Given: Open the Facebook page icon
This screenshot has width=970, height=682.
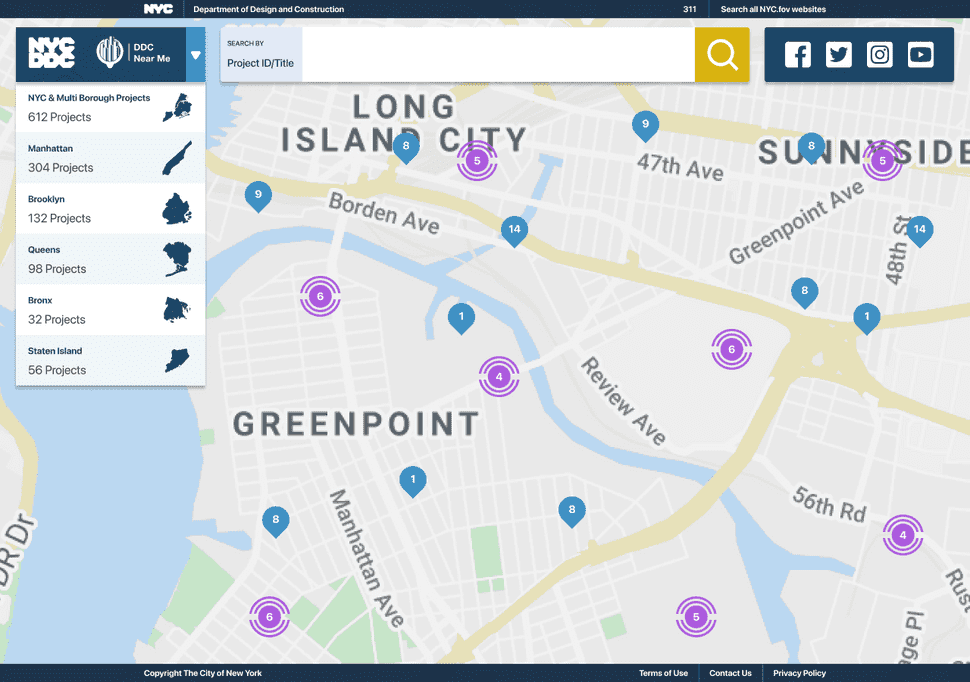Looking at the screenshot, I should [797, 54].
